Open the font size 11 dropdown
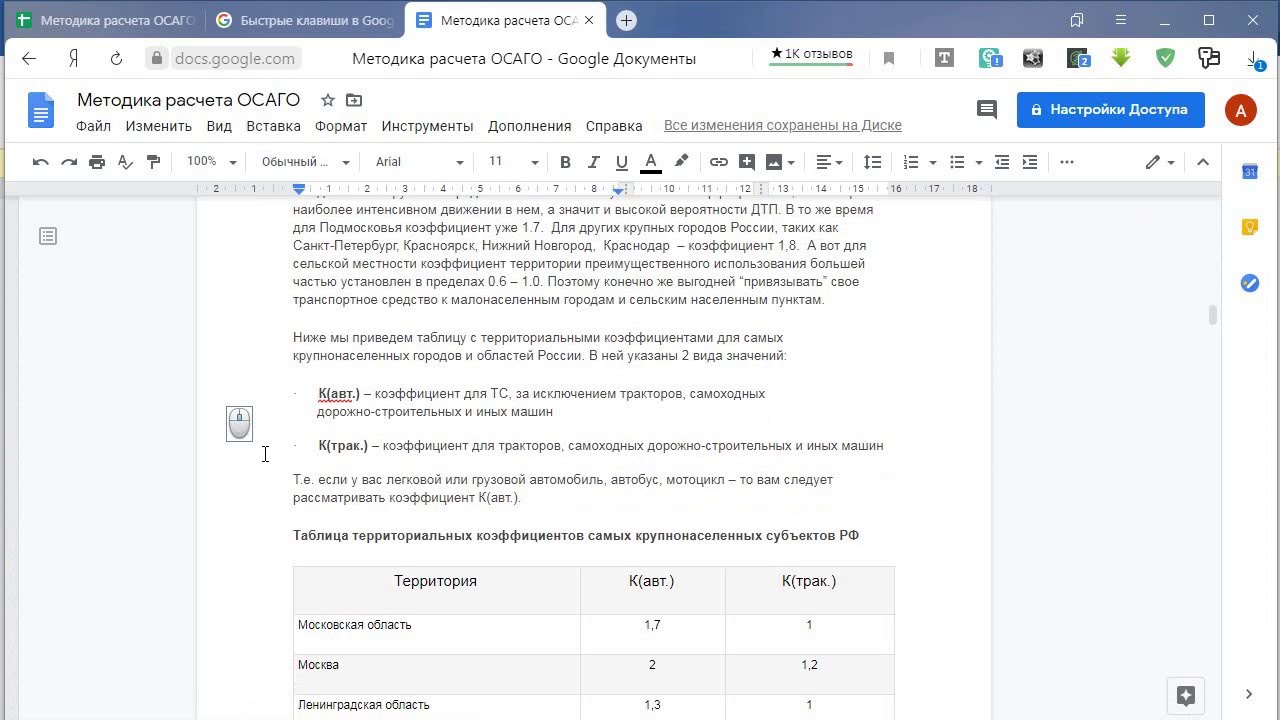 [x=513, y=162]
